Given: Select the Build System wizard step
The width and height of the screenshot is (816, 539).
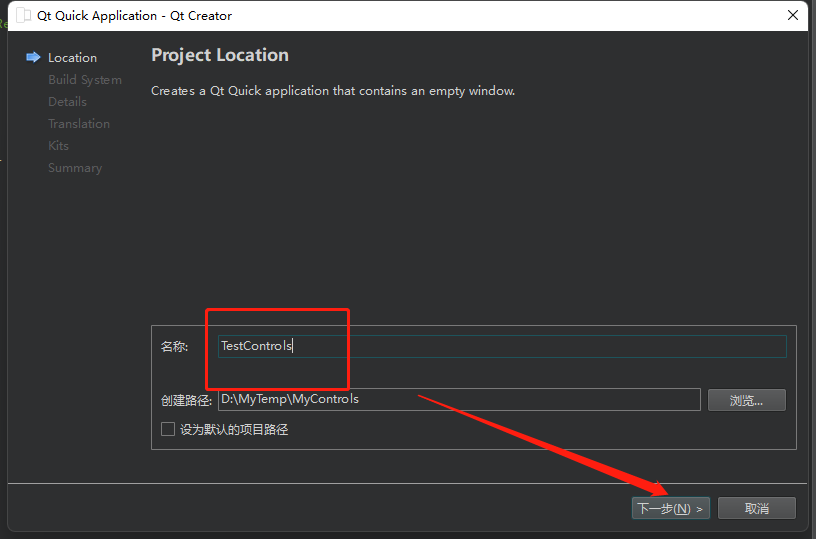Looking at the screenshot, I should point(85,80).
